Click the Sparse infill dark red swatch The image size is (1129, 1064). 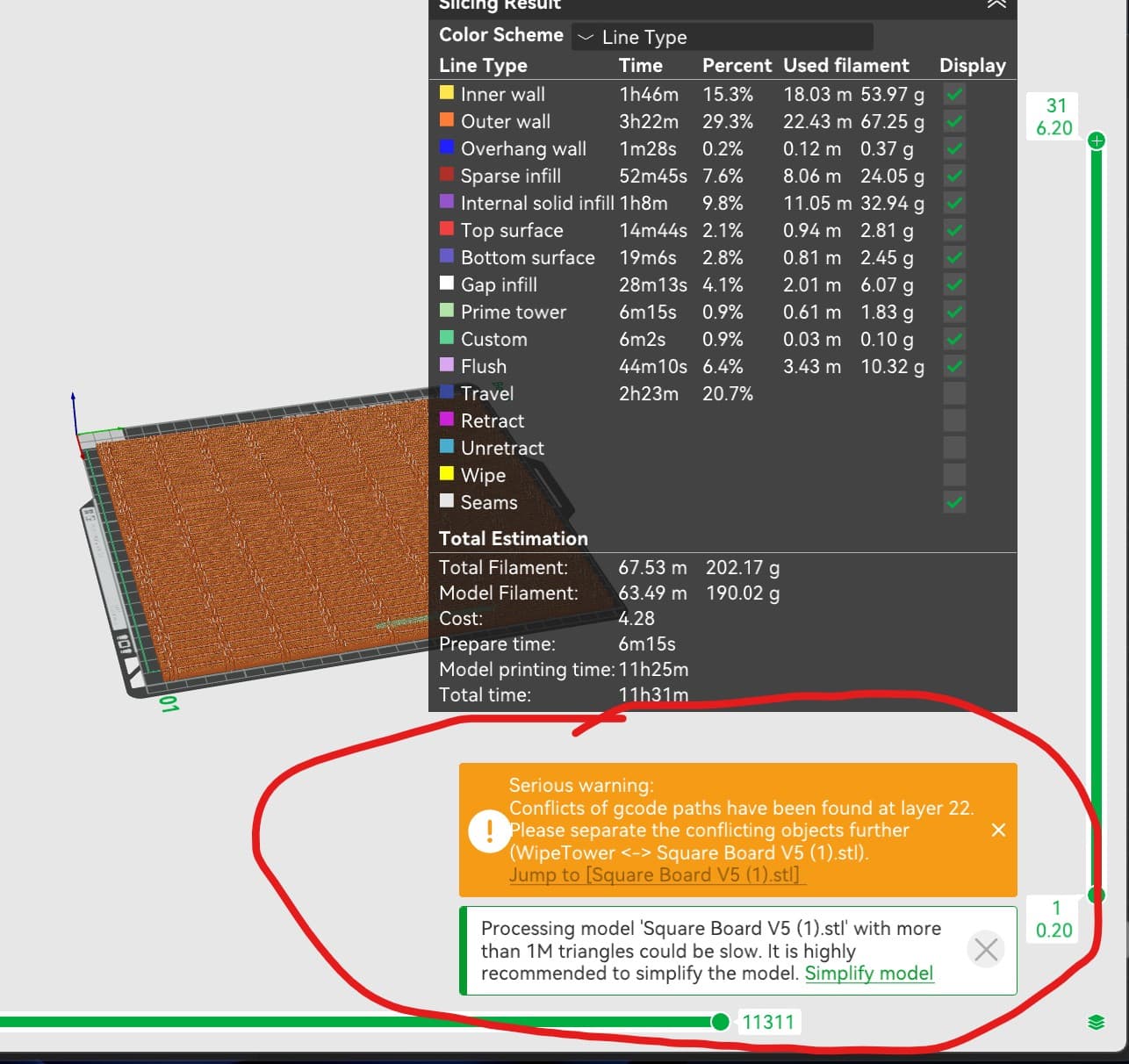tap(447, 174)
